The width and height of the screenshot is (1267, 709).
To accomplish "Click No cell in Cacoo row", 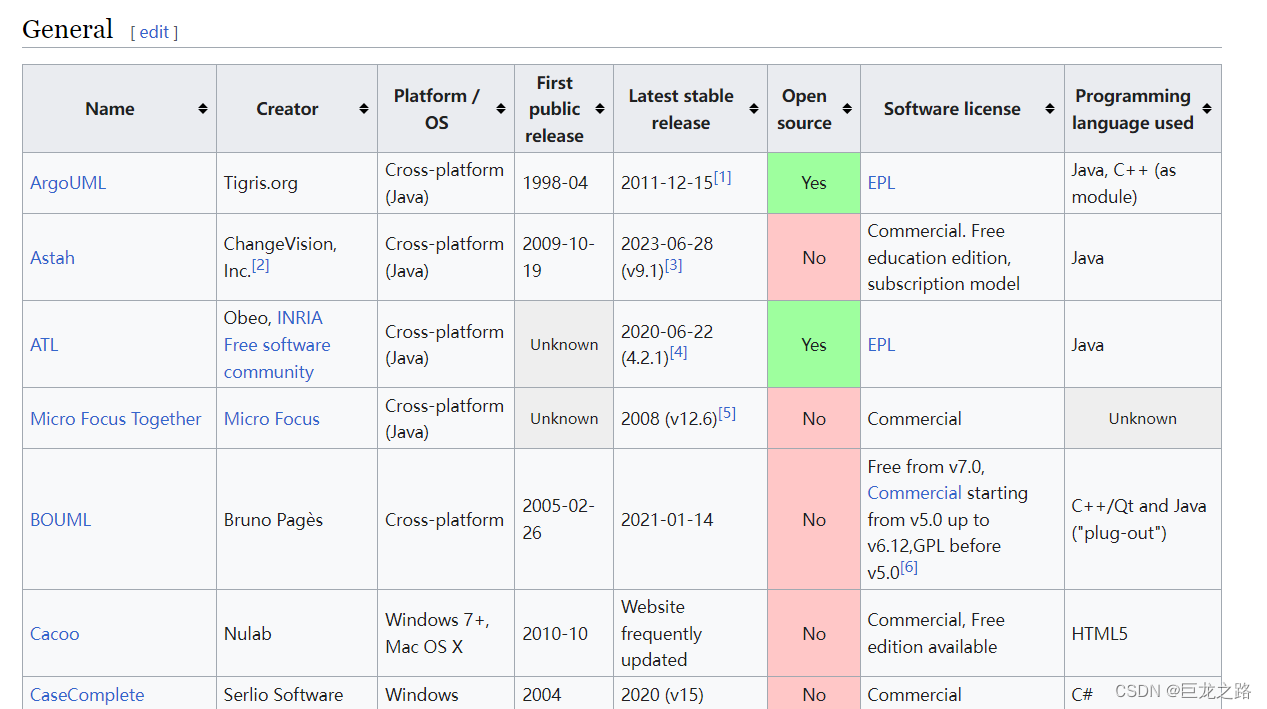I will 814,634.
